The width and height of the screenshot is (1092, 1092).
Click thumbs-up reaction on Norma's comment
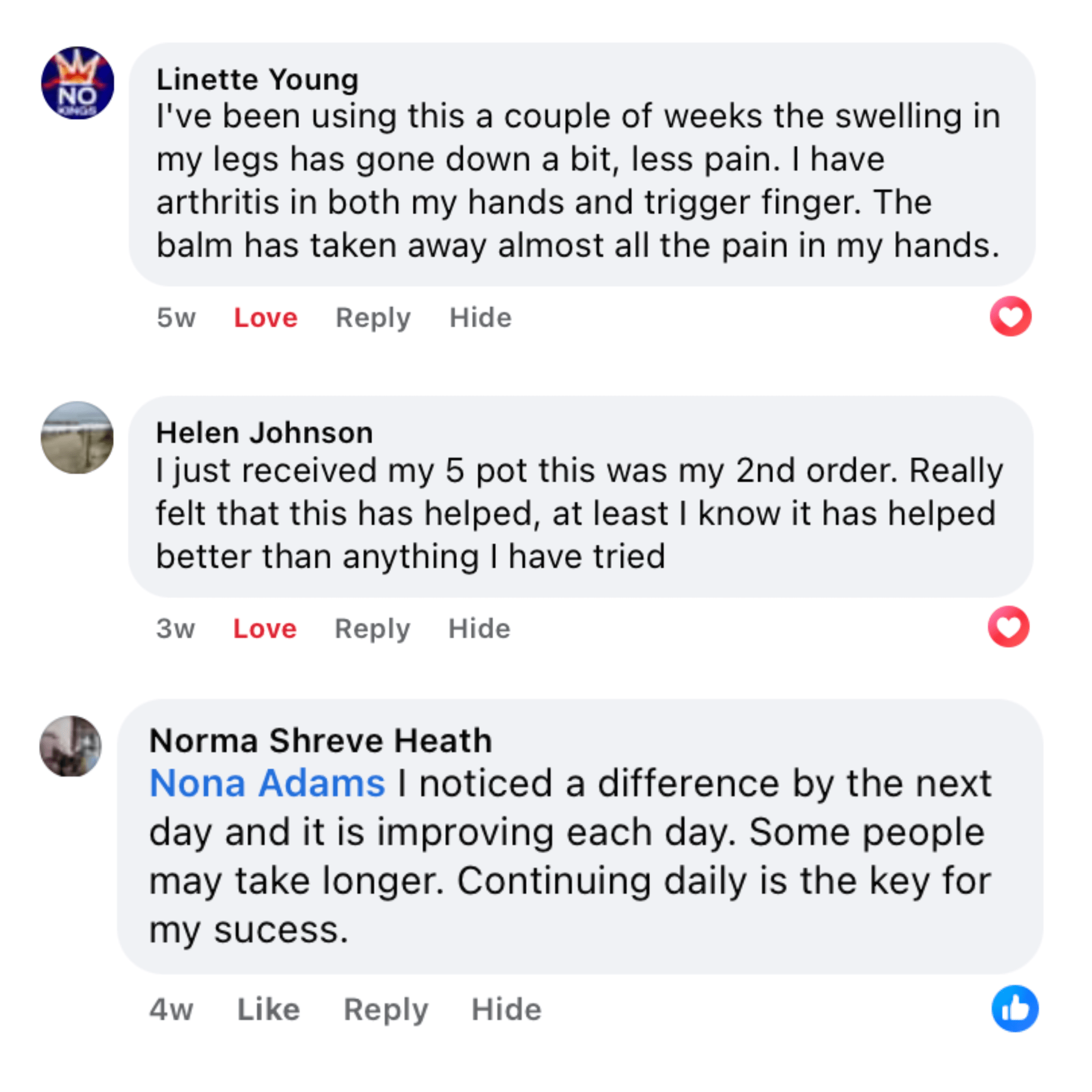pyautogui.click(x=1015, y=1009)
